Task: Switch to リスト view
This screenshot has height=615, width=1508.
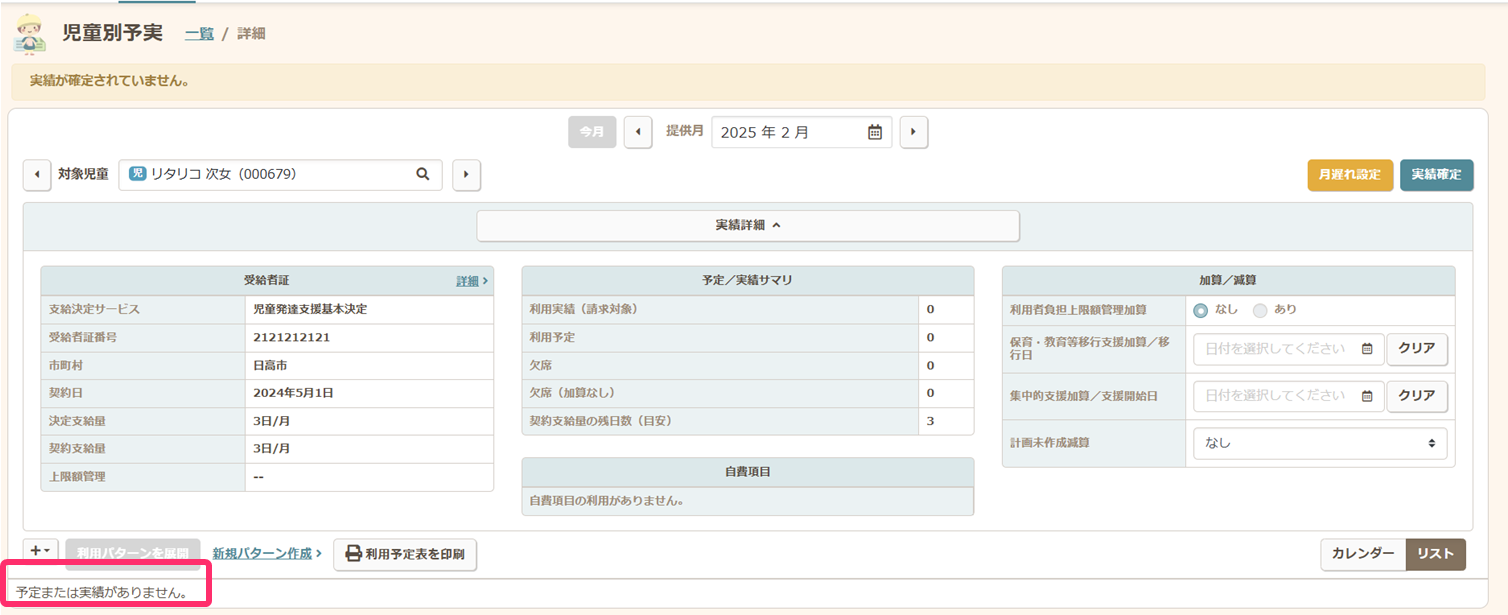Action: click(1435, 554)
